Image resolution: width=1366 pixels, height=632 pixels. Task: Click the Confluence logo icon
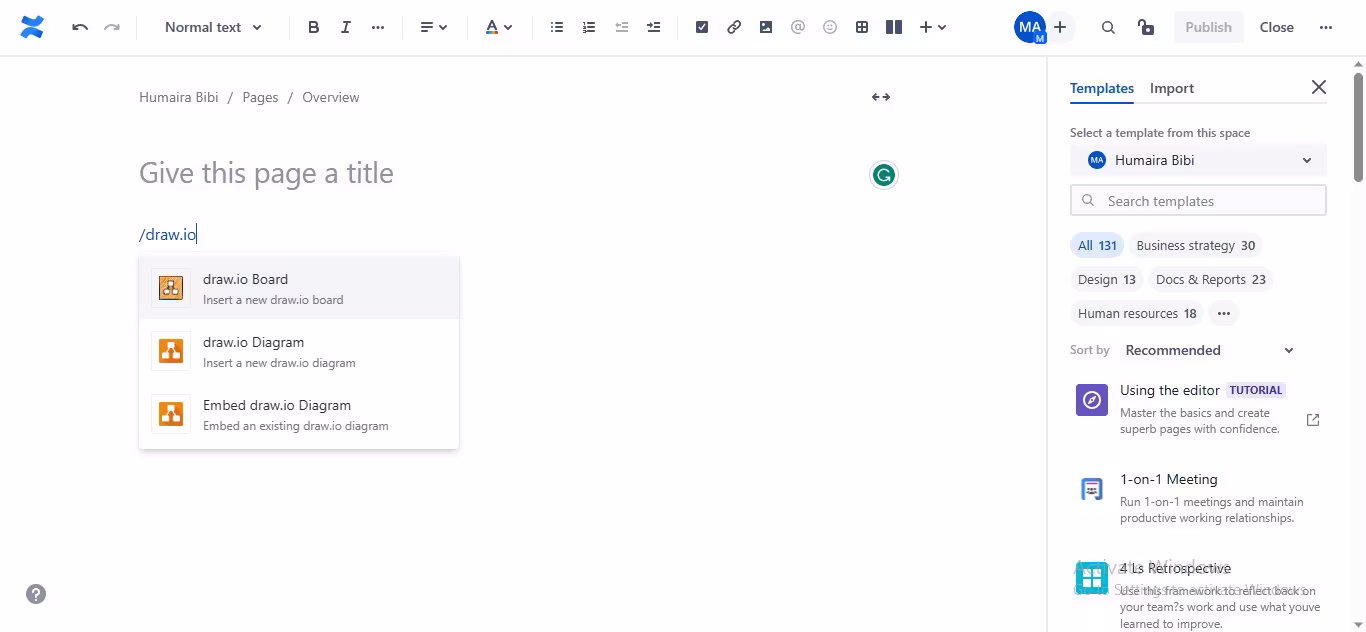(32, 28)
